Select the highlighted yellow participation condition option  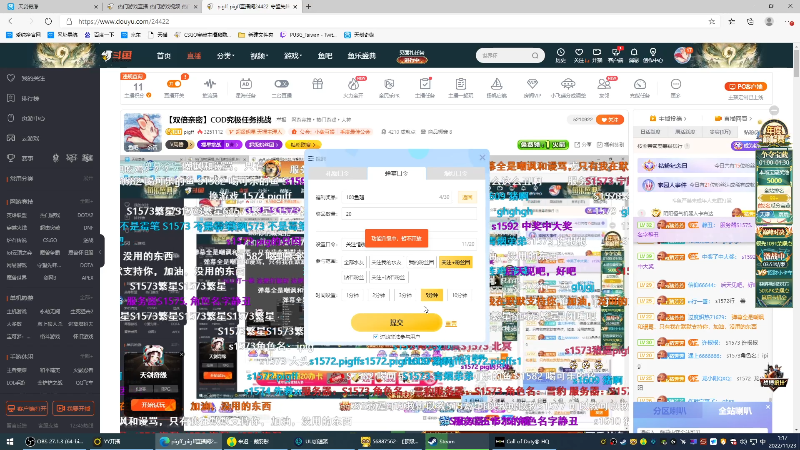tap(455, 262)
